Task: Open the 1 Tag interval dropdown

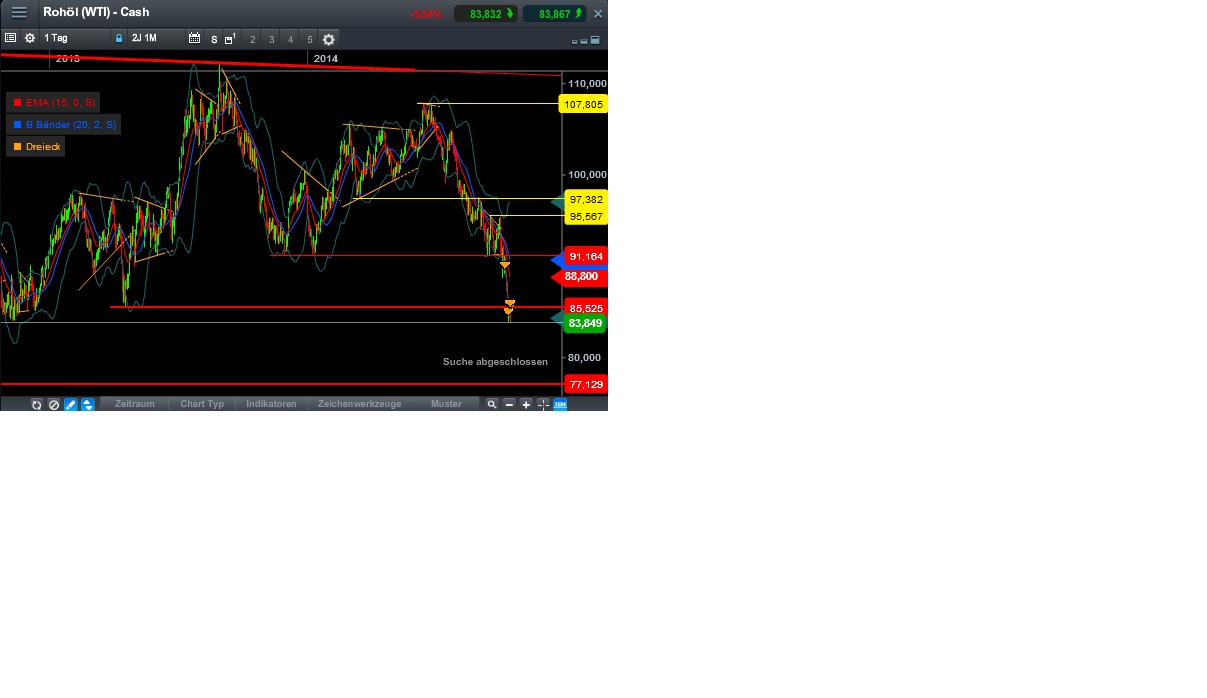Action: point(57,38)
